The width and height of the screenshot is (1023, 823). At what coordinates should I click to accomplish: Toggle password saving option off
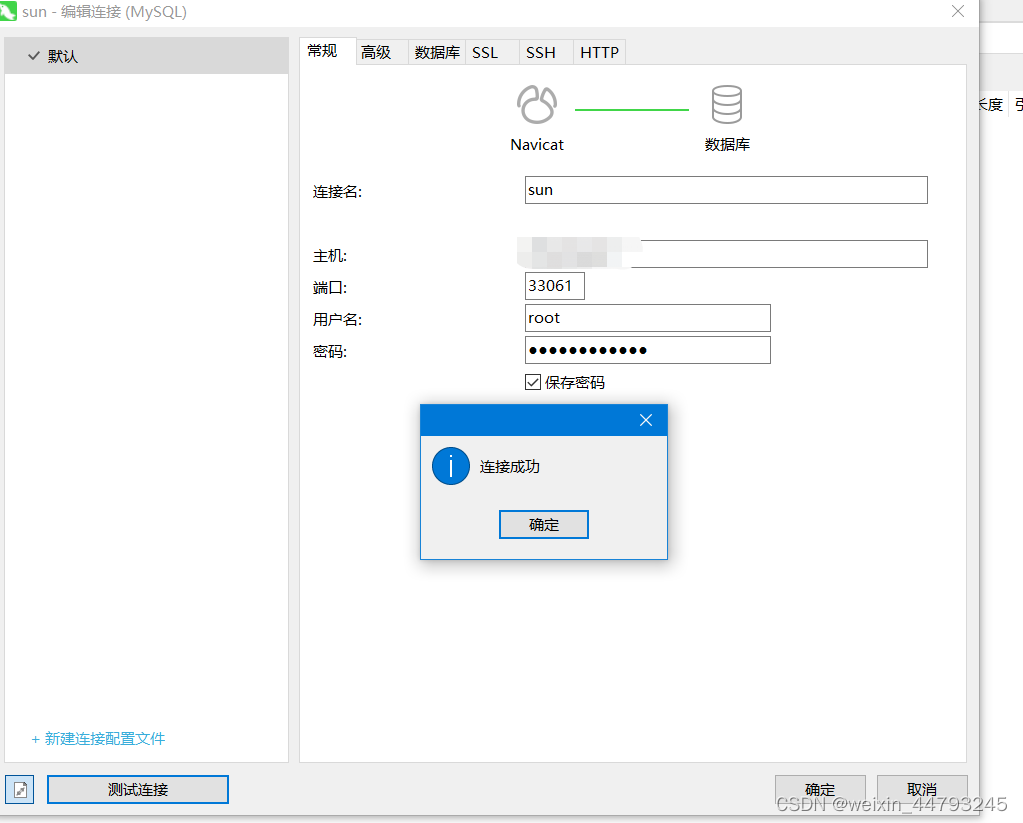pos(533,382)
